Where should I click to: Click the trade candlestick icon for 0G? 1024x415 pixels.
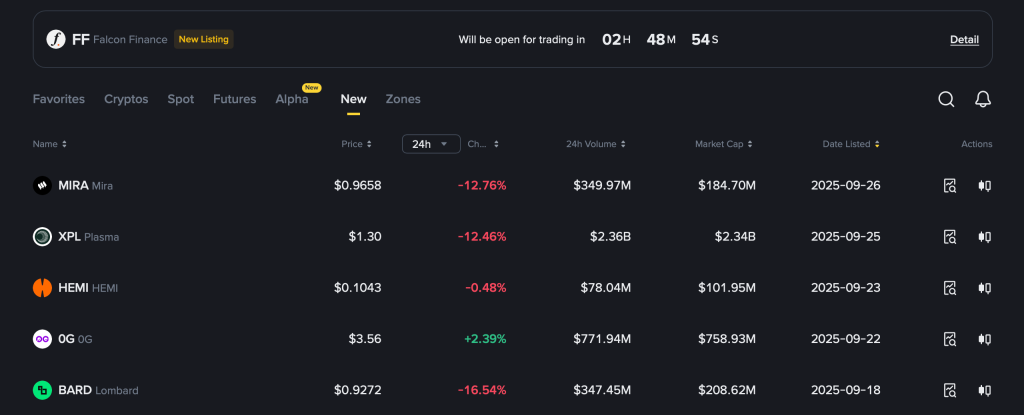click(984, 339)
